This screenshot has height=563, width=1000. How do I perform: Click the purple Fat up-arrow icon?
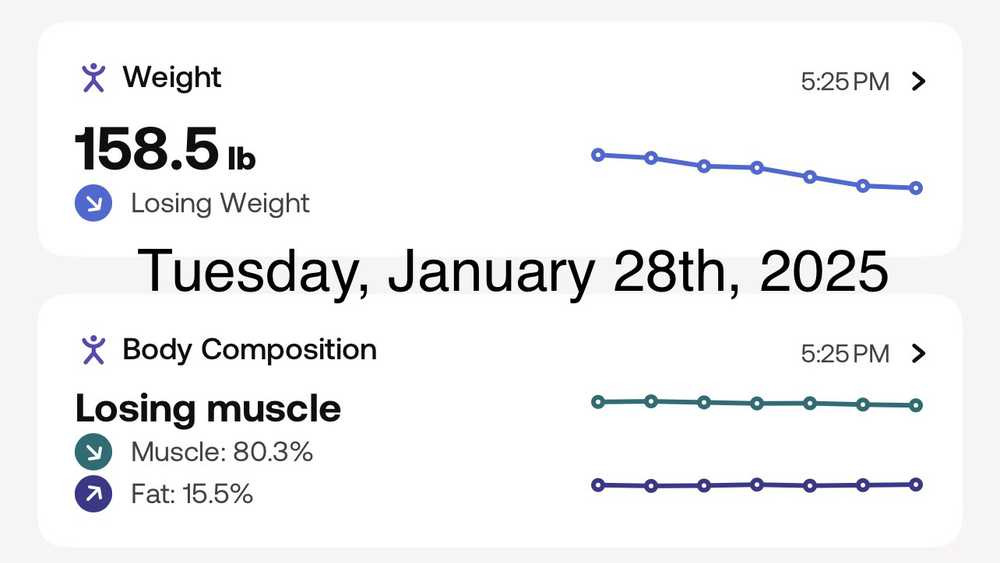(93, 494)
